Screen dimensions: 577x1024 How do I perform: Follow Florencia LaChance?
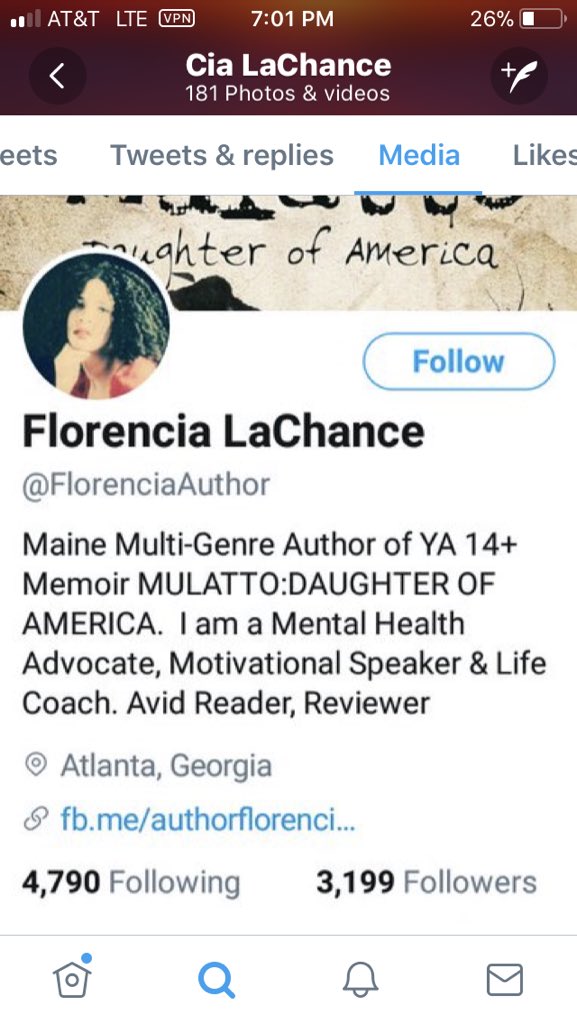click(x=459, y=361)
